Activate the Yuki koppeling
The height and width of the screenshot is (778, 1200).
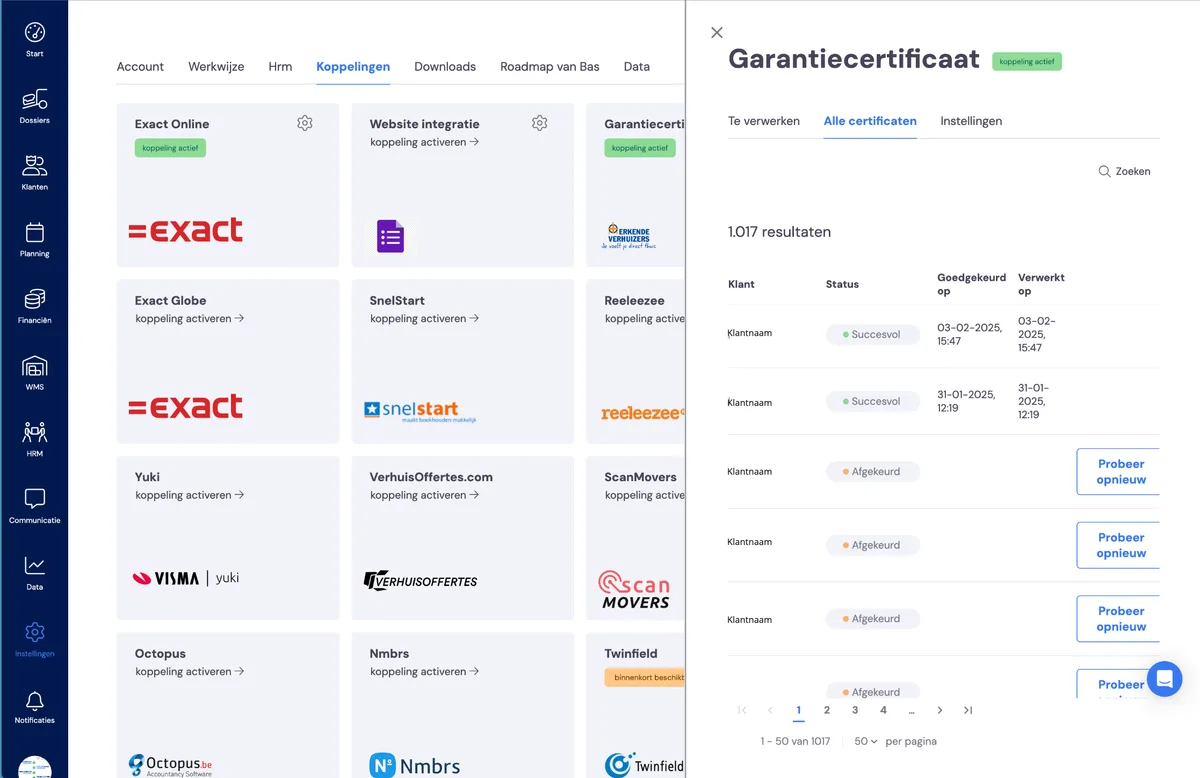[x=190, y=495]
